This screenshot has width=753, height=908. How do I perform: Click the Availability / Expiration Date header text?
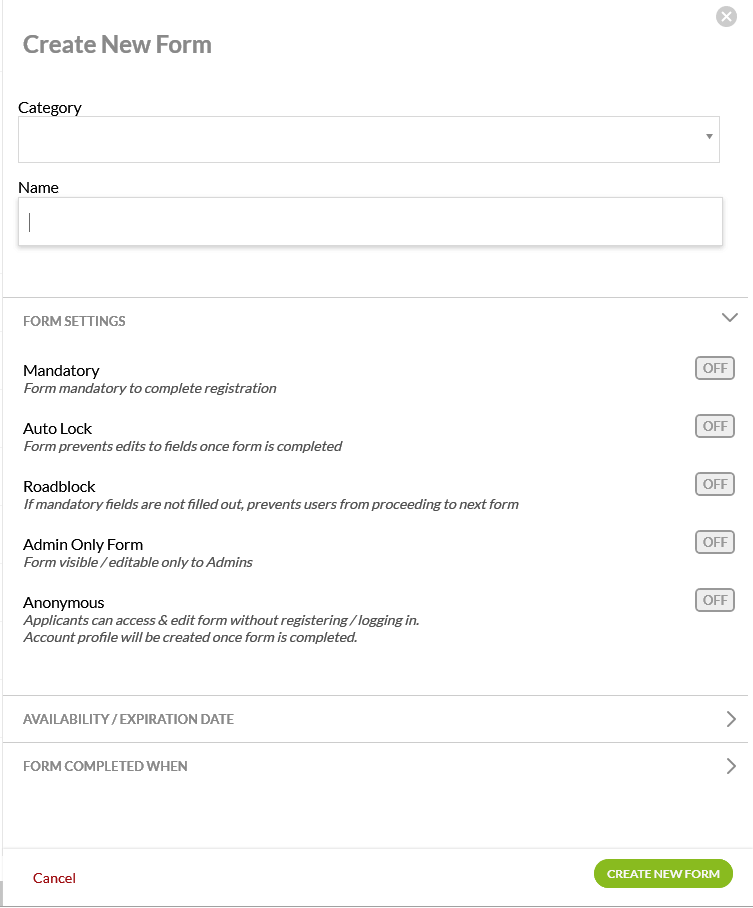(x=128, y=719)
